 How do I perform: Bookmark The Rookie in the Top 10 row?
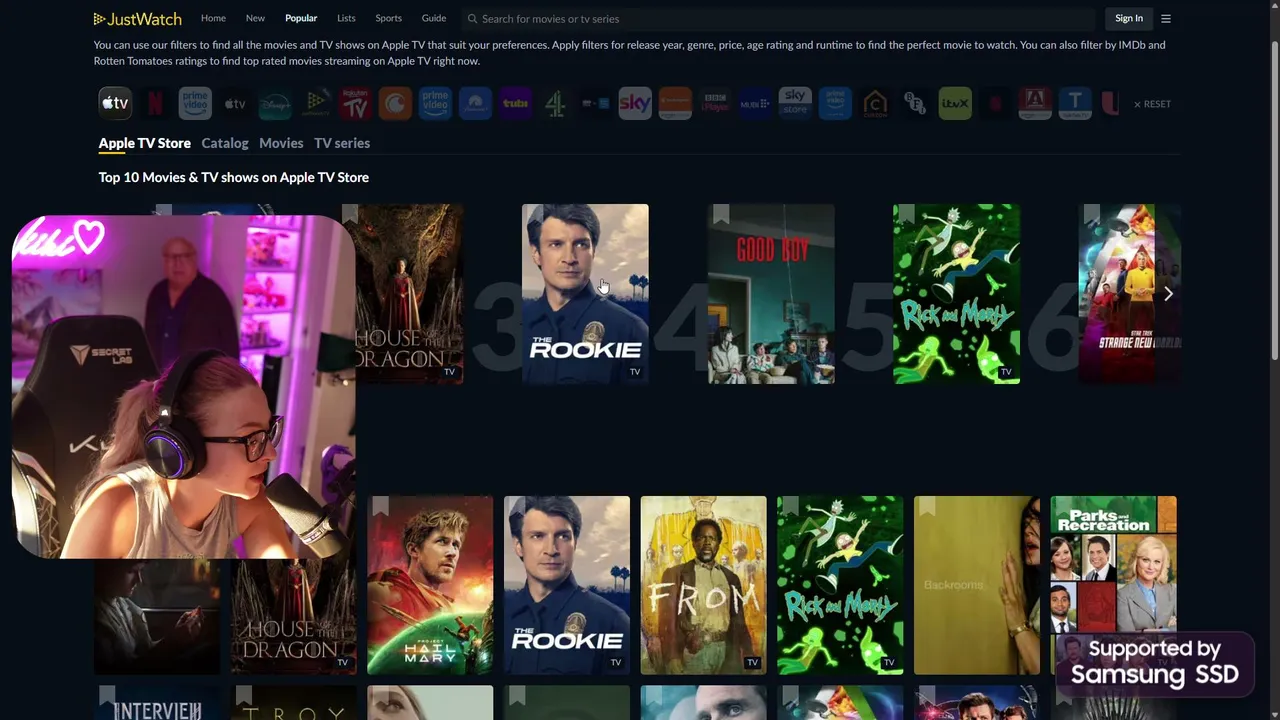[535, 214]
